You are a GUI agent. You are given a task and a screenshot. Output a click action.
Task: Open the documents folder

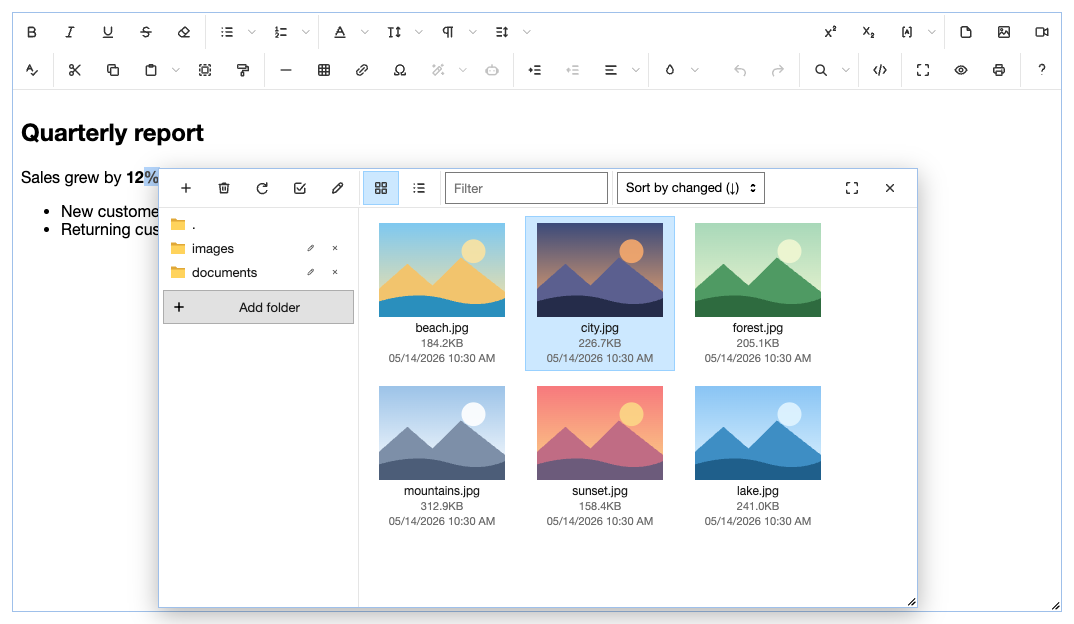[224, 273]
